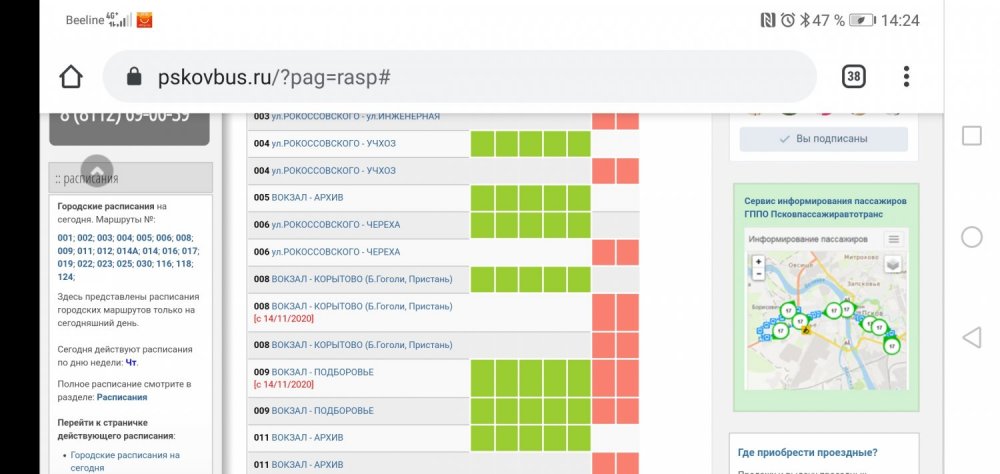Click first green square in 009 row dated 14/11/2020
The width and height of the screenshot is (1000, 474).
482,378
